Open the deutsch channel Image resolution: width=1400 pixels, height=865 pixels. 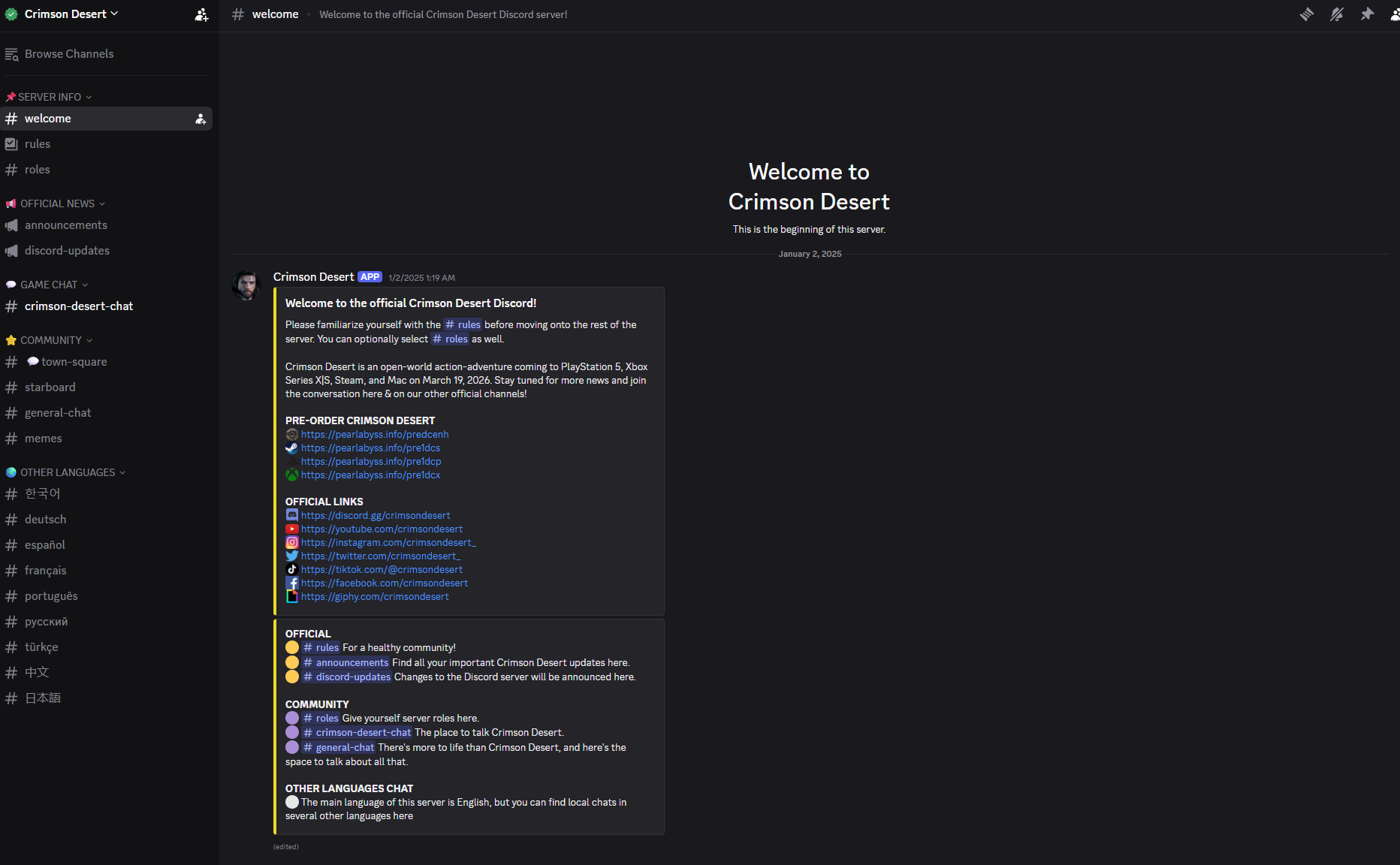(107, 520)
